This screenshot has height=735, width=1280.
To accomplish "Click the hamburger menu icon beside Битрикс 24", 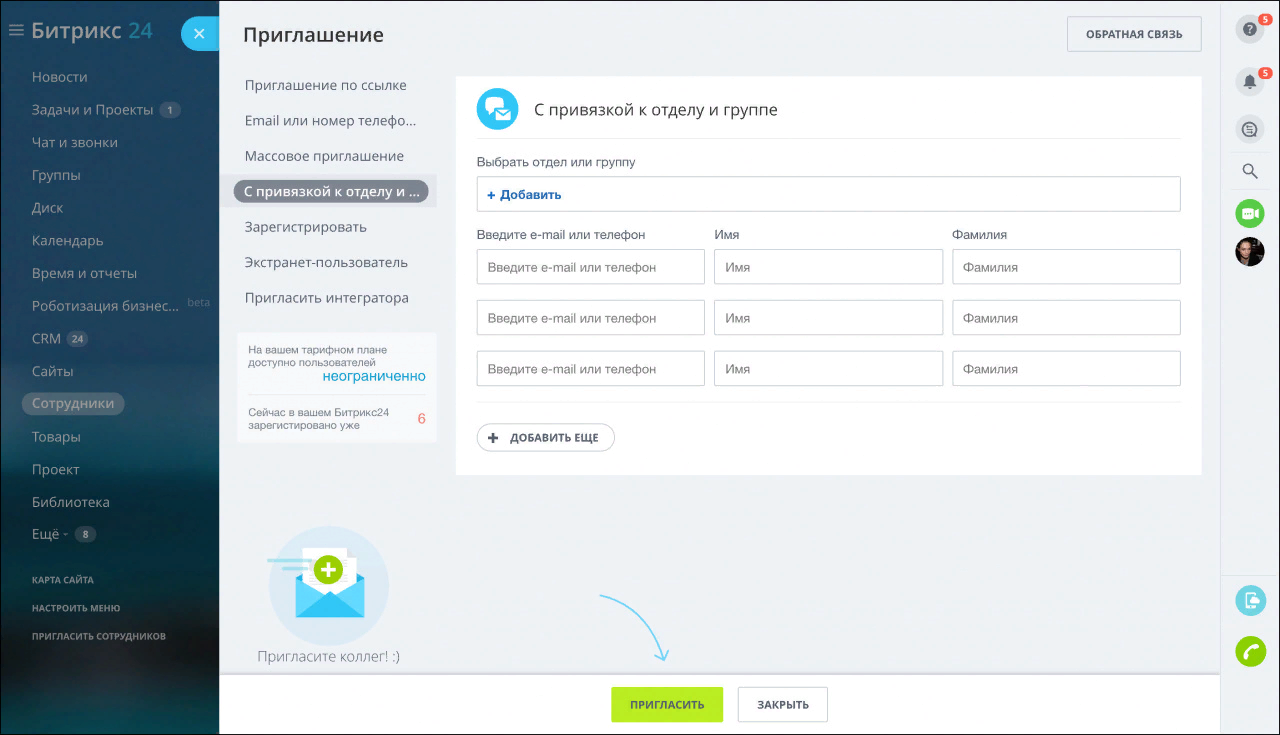I will 16,31.
